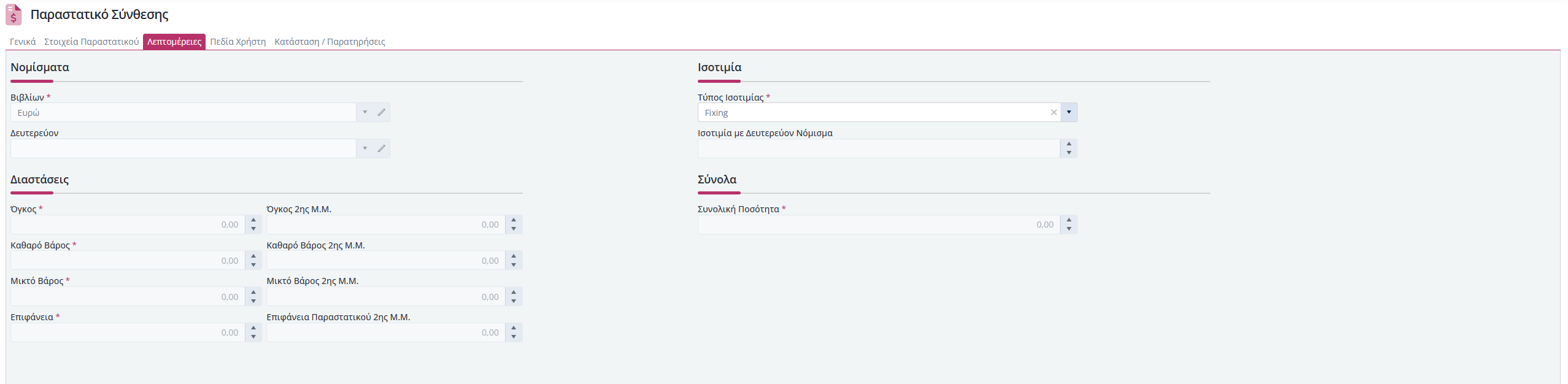Open the Κατάσταση / Παρατηρήσεις tab
1568x384 pixels.
coord(330,42)
